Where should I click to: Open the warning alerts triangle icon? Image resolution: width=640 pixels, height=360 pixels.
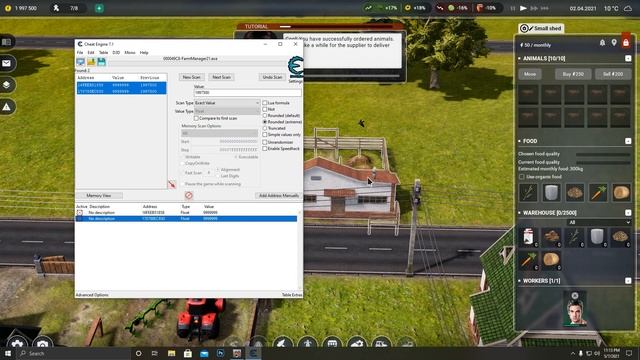[7, 107]
